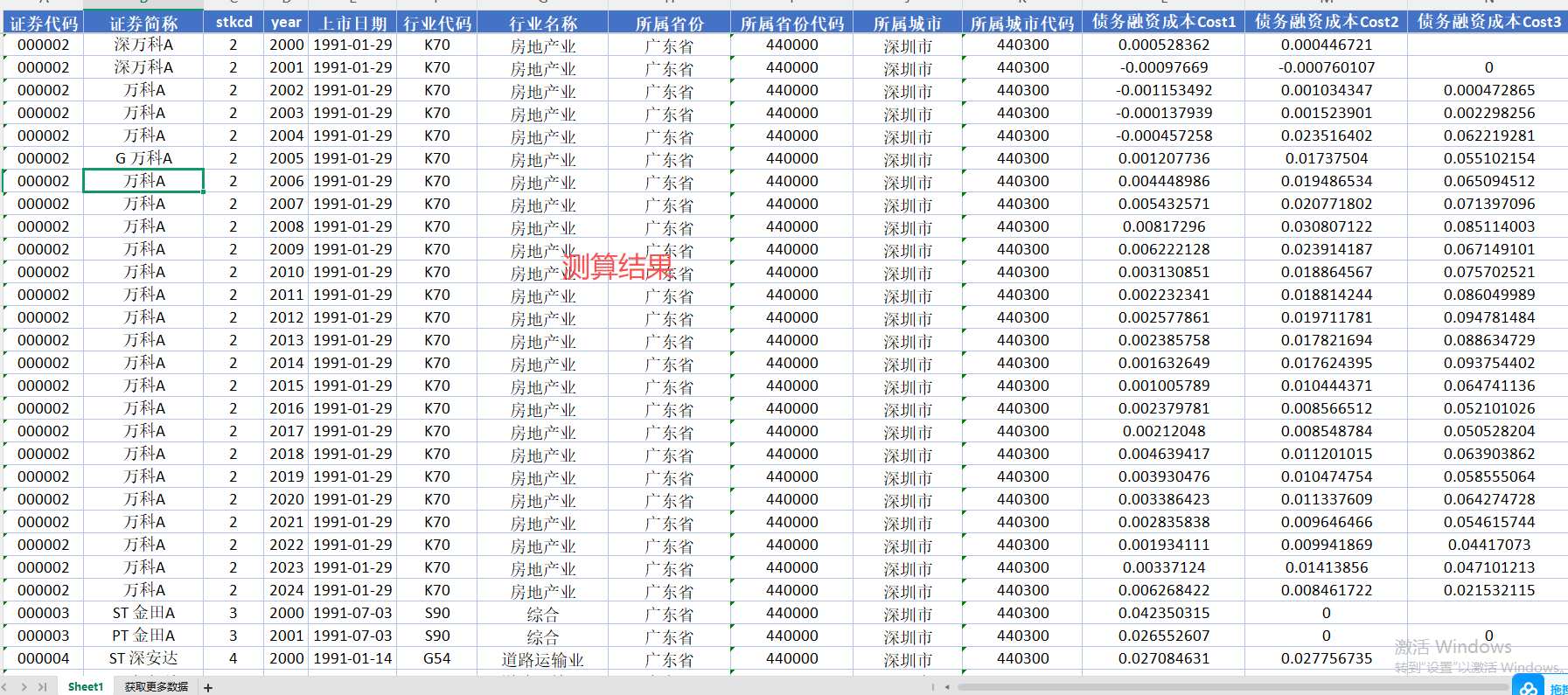Select the Cost3 value 0.062219281
Viewport: 1568px width, 695px height.
[1488, 136]
